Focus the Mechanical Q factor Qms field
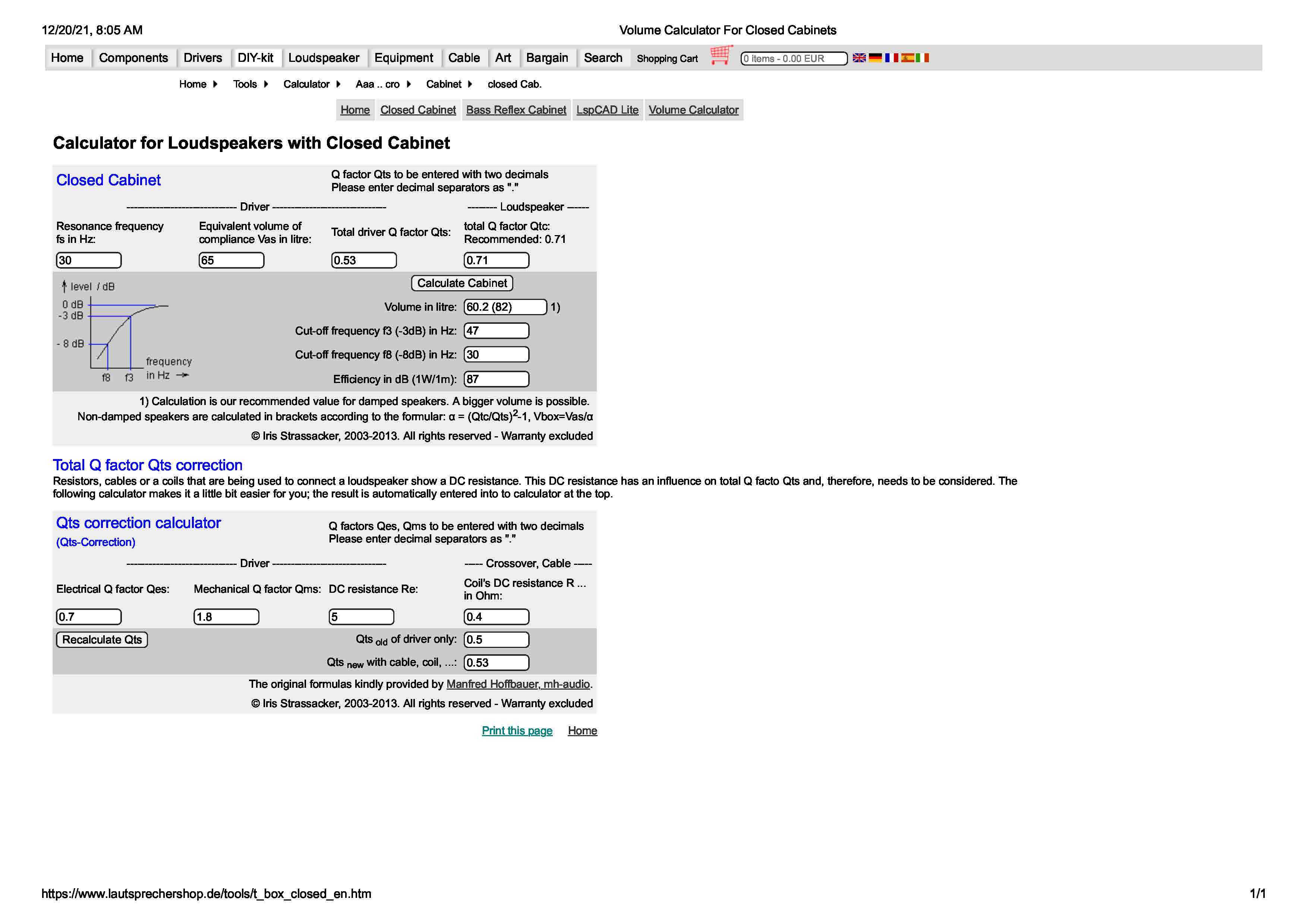 point(226,617)
